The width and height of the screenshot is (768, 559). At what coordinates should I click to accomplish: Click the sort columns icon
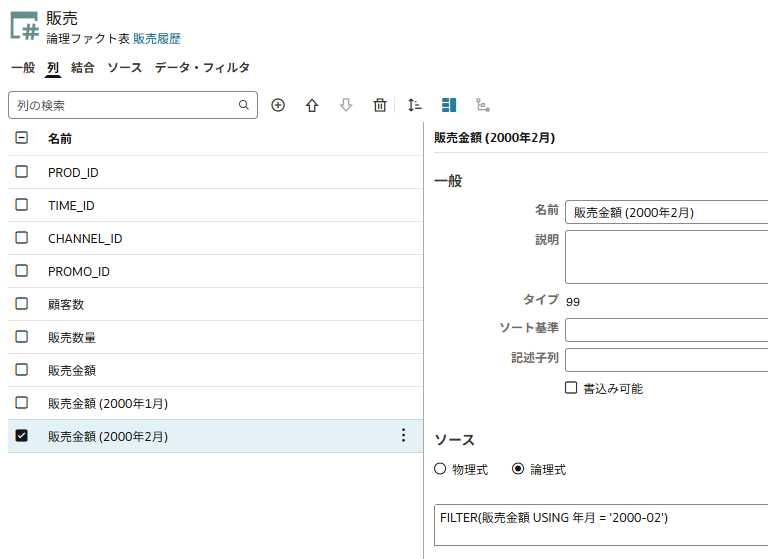414,105
